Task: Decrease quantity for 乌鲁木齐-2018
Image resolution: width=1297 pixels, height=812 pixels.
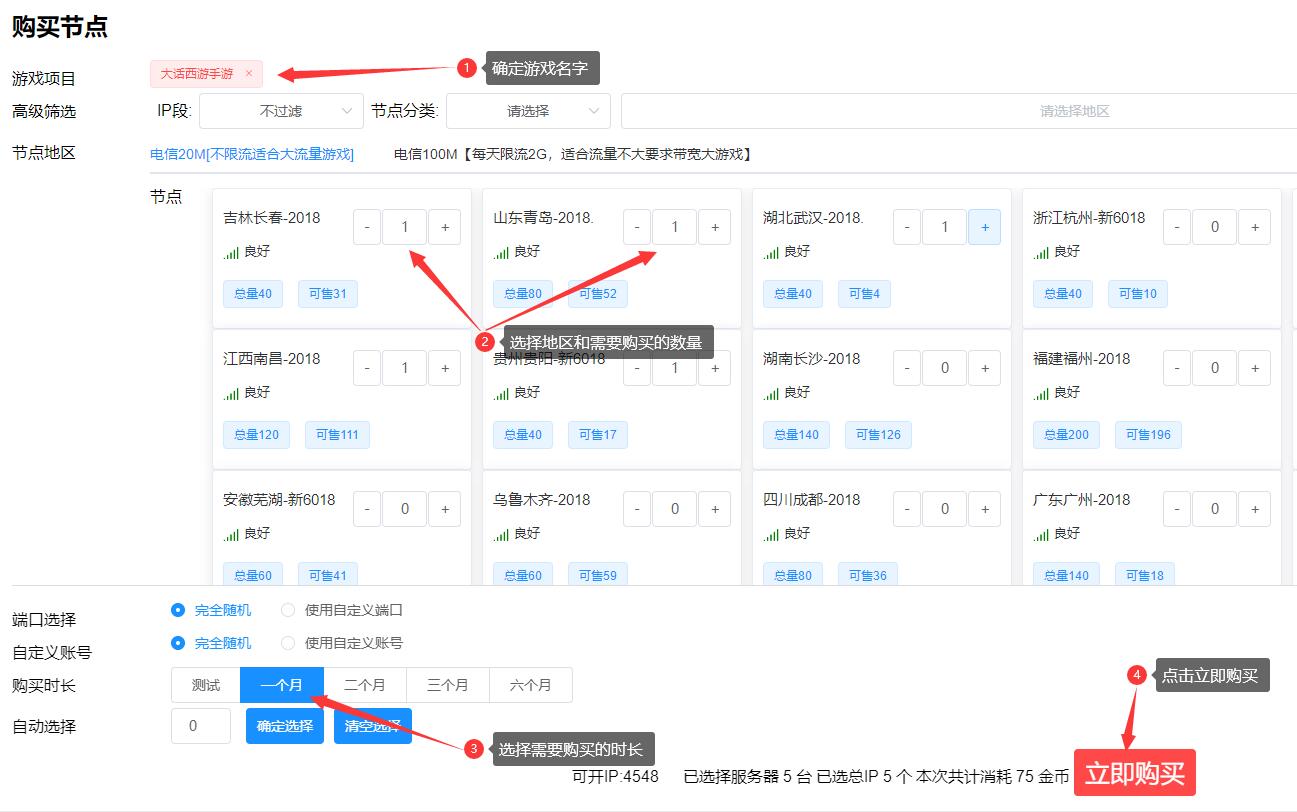Action: click(x=637, y=509)
